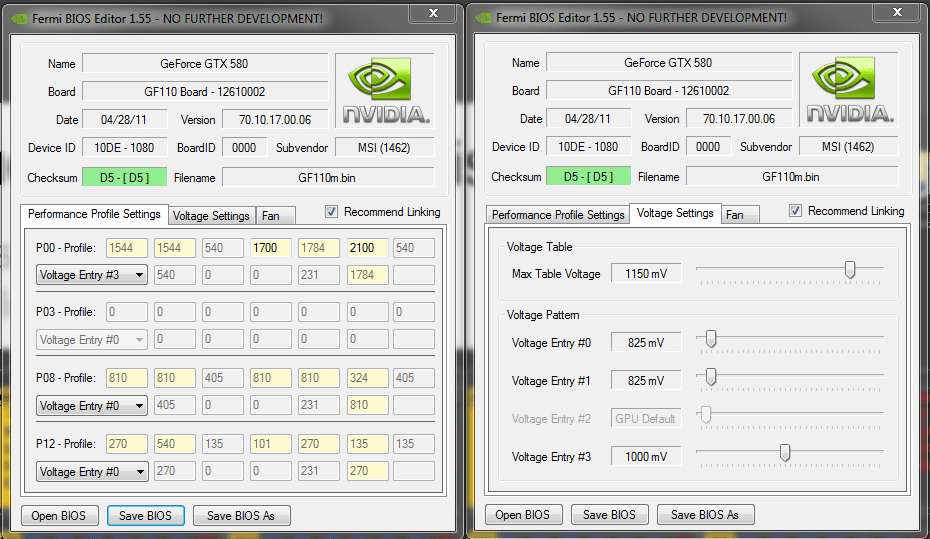Open the Fan tab in right window

pos(740,215)
